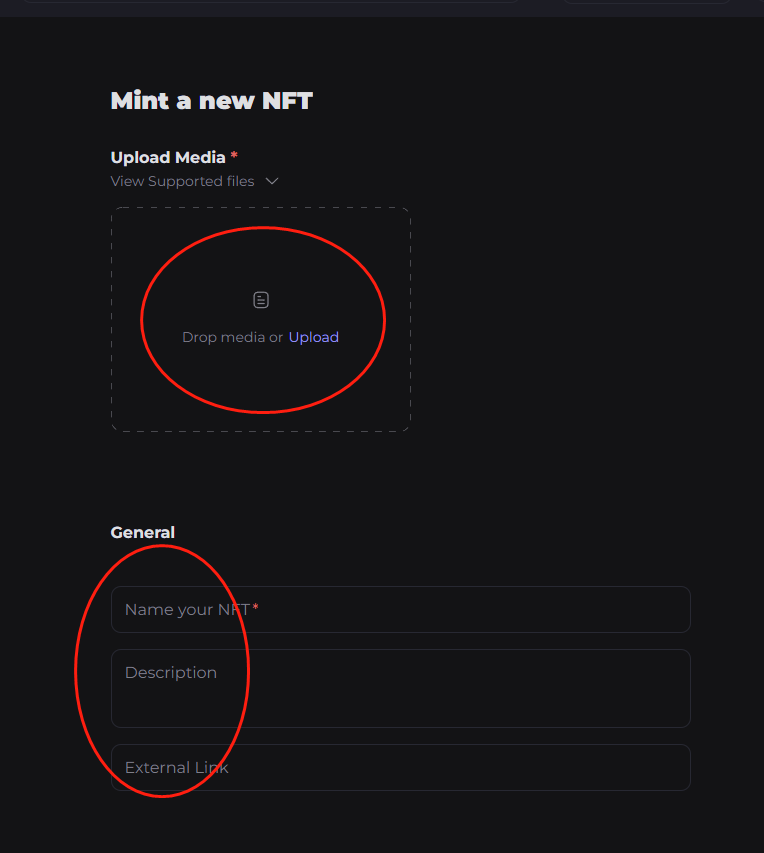Screen dimensions: 764x853
Task: Click the Upload Media label
Action: click(x=168, y=157)
